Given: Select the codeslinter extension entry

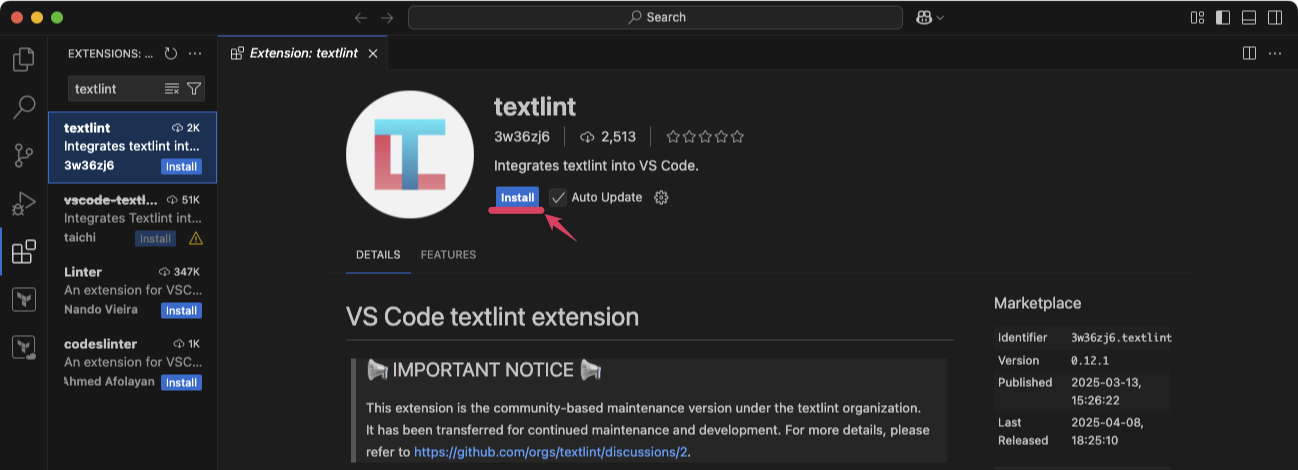Looking at the screenshot, I should 132,363.
